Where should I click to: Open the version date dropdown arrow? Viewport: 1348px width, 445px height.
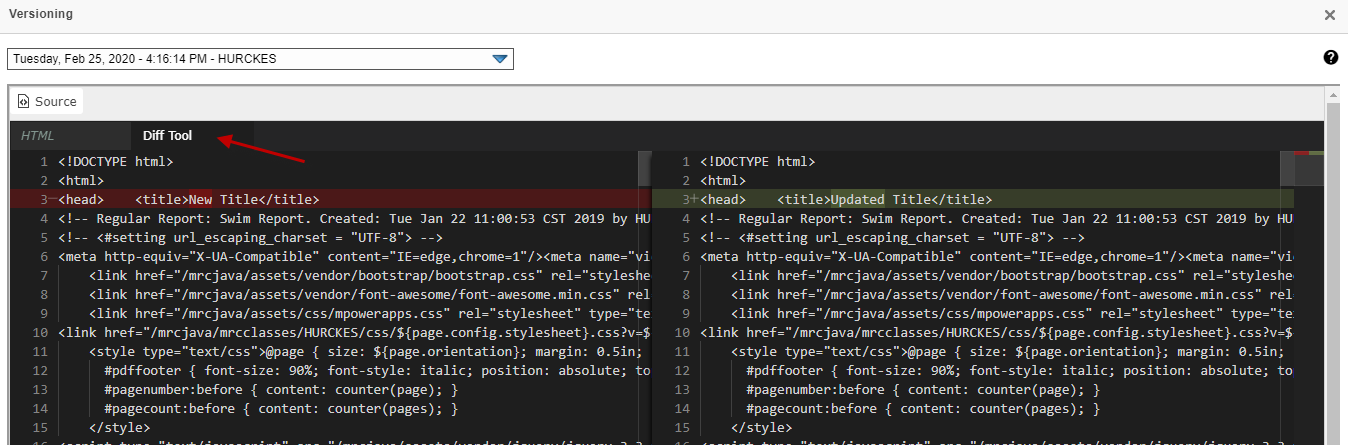point(501,59)
